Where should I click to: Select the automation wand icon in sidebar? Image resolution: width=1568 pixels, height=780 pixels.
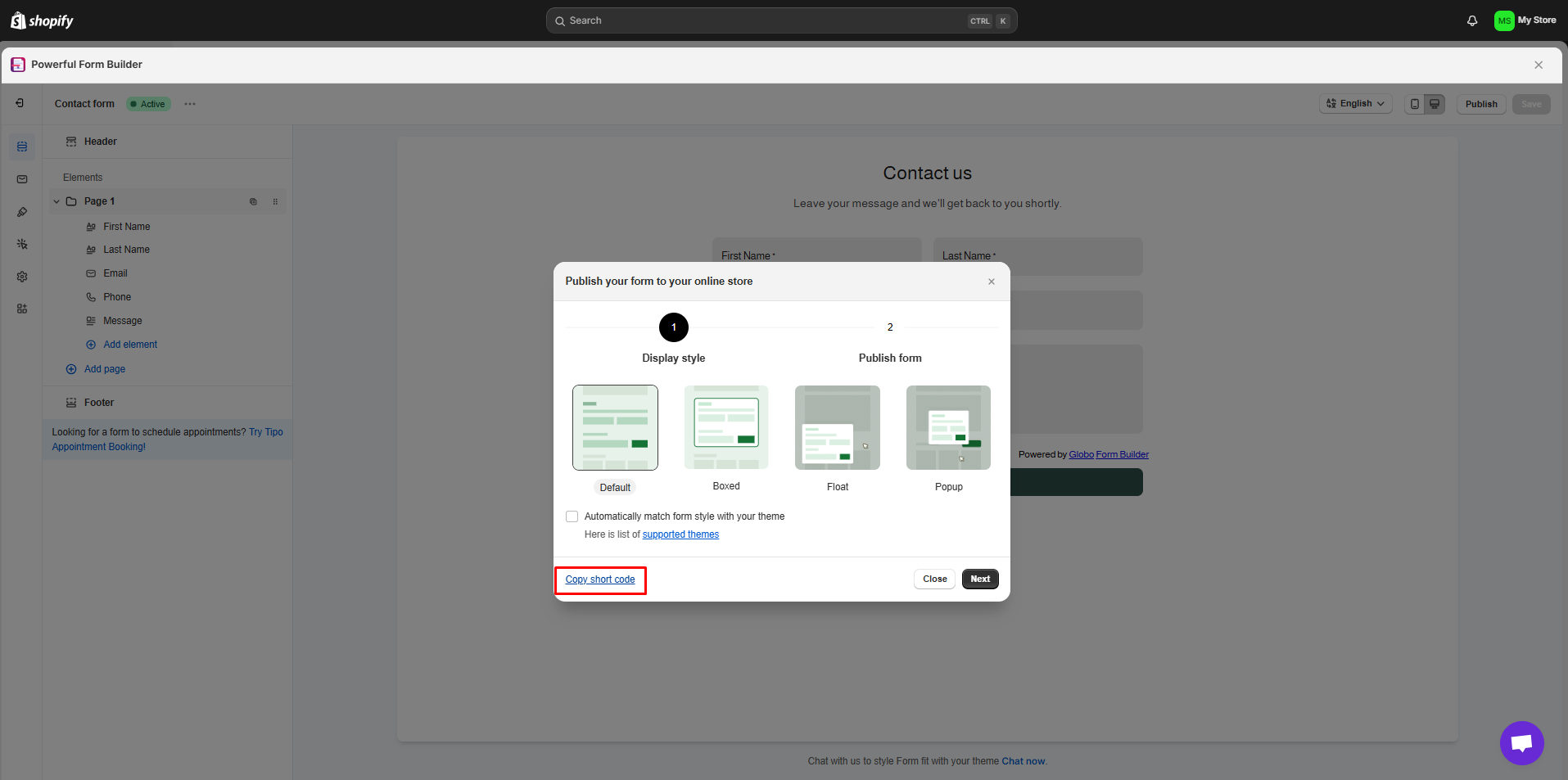coord(21,244)
